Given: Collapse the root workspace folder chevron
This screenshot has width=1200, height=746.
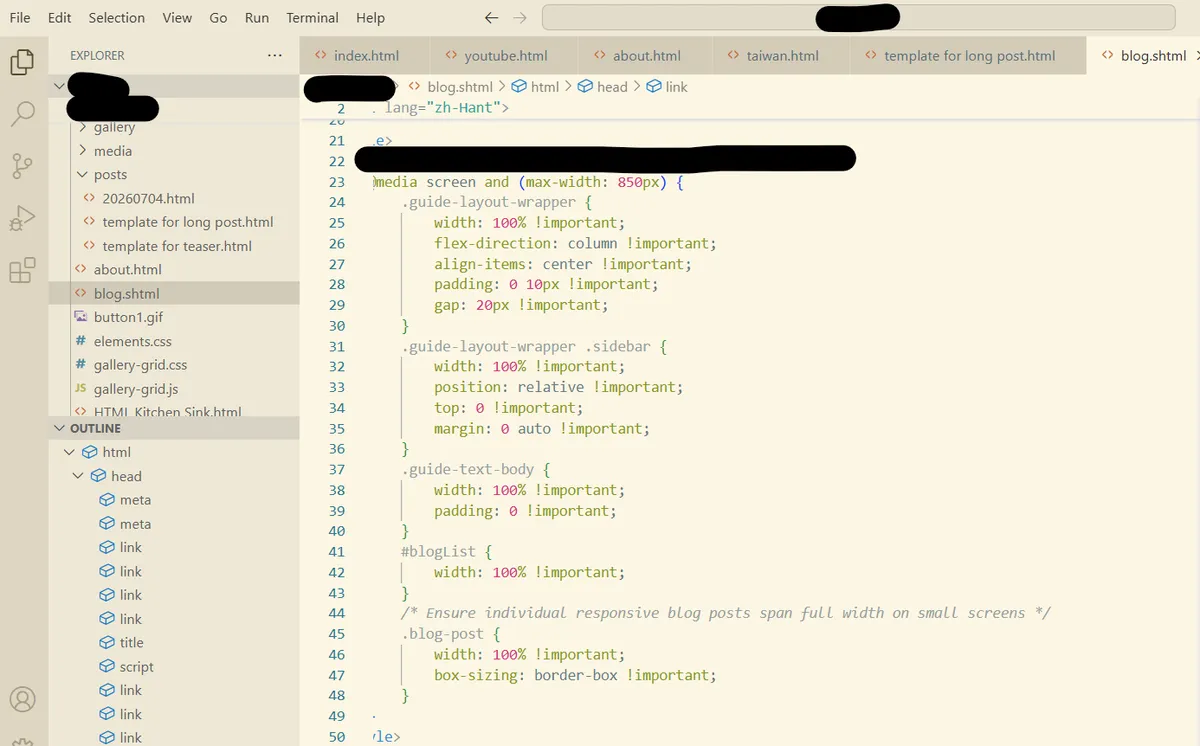Looking at the screenshot, I should [x=58, y=86].
